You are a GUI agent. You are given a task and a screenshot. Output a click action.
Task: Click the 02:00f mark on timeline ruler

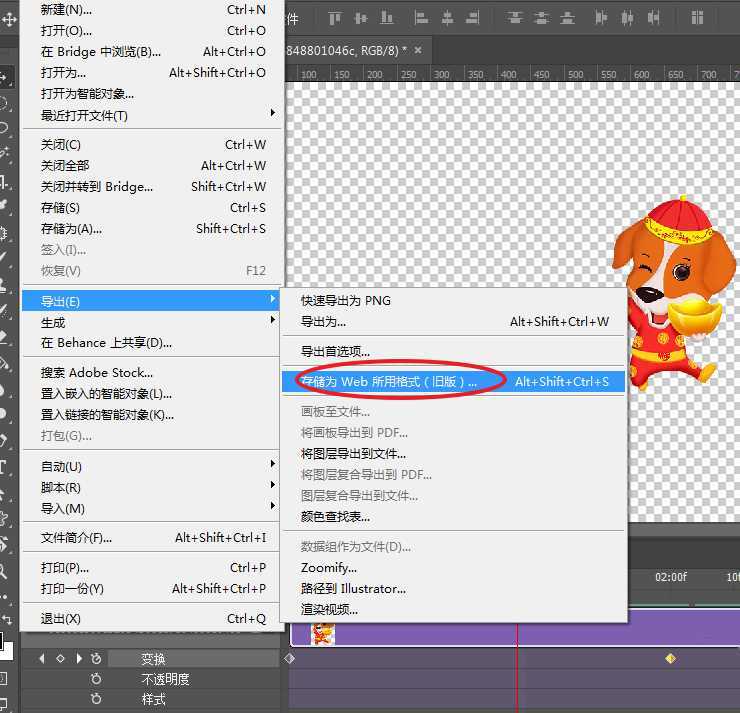coord(671,577)
